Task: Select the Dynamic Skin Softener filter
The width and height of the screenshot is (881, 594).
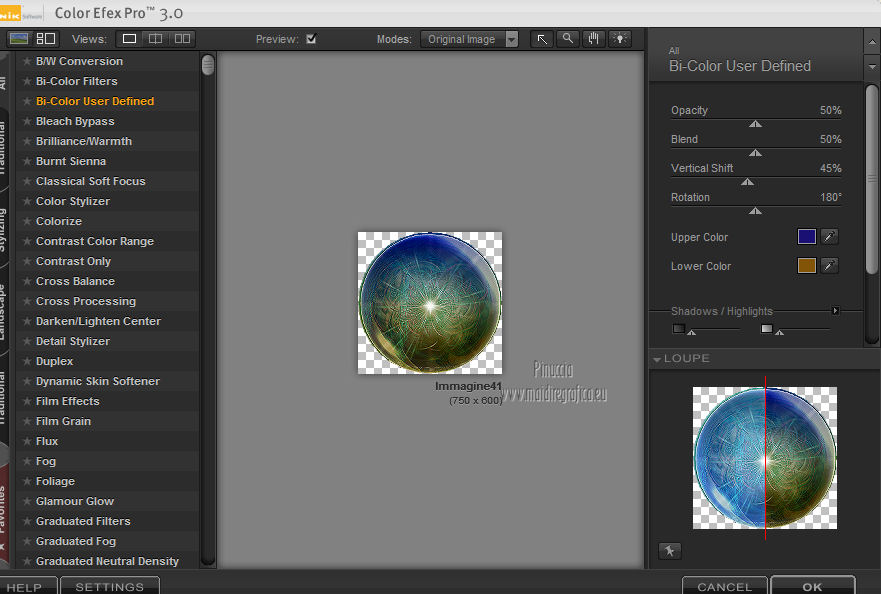Action: 98,381
